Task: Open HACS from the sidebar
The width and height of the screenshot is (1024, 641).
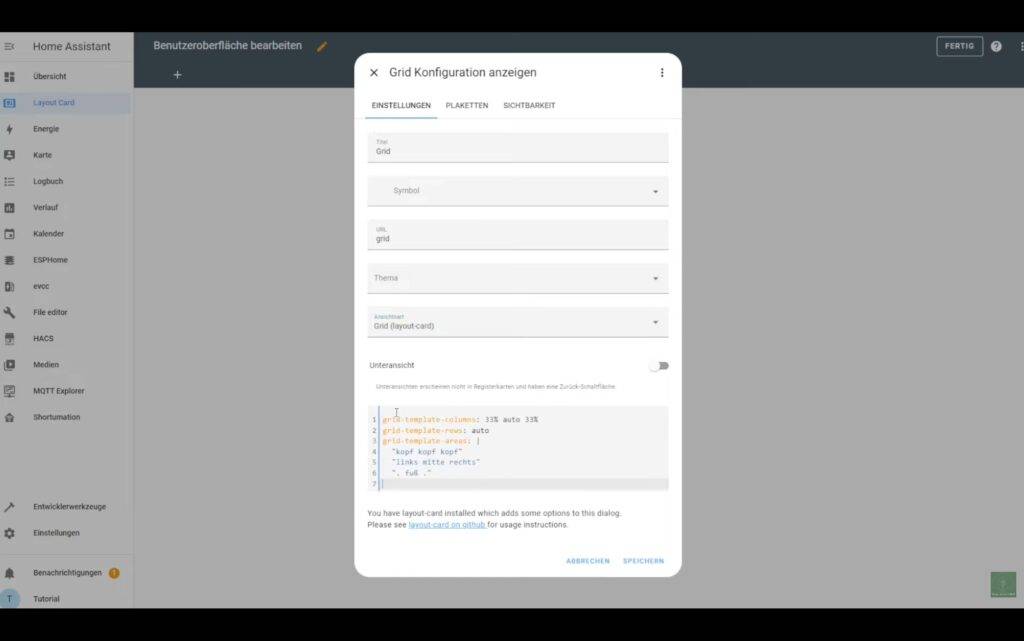Action: [43, 339]
